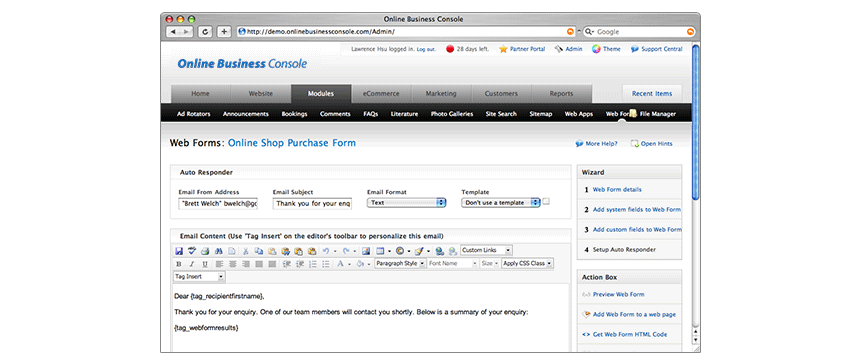Click the Indent icon
This screenshot has height=360, width=860.
click(287, 264)
